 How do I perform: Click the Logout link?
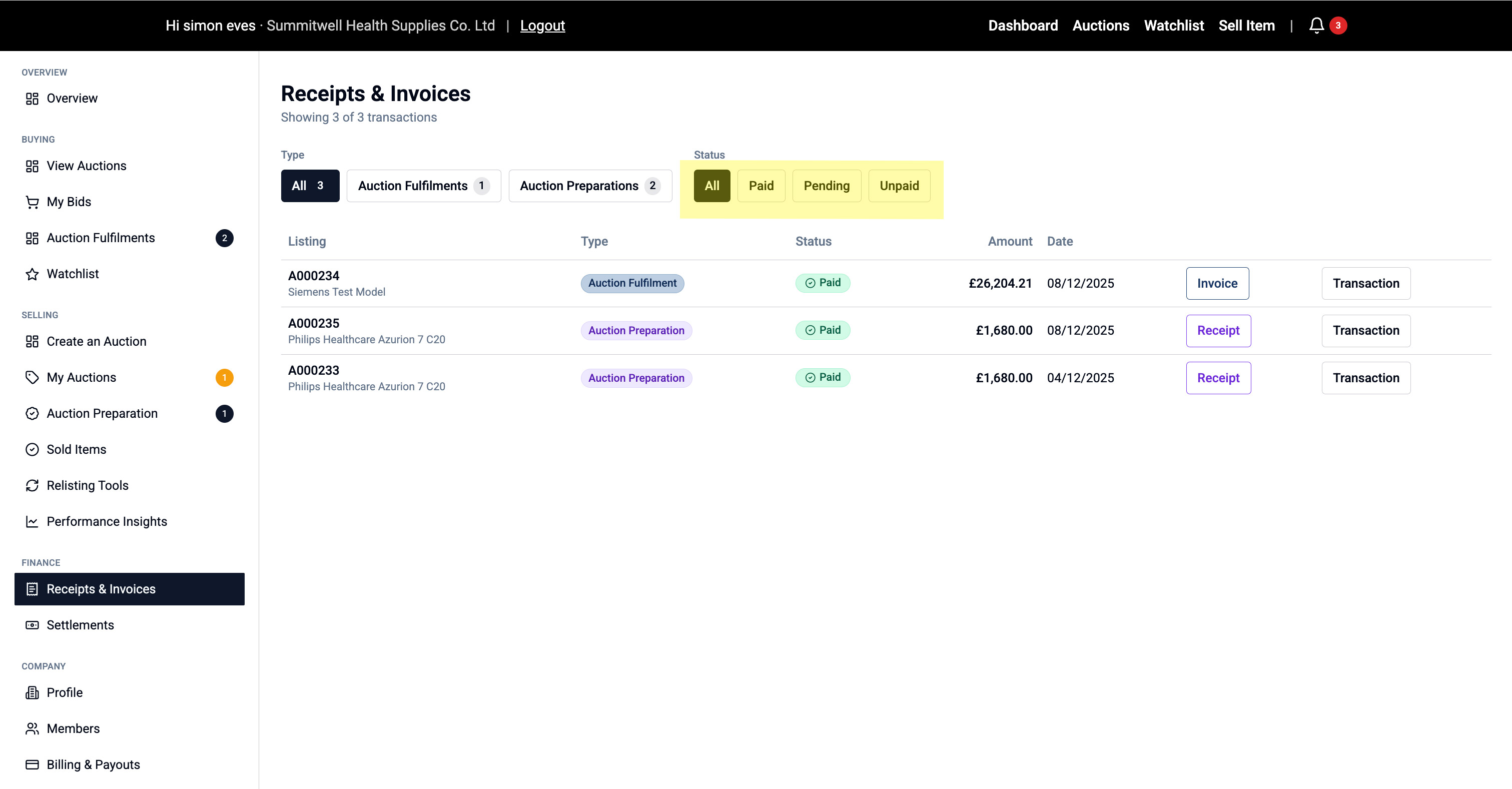(x=542, y=25)
